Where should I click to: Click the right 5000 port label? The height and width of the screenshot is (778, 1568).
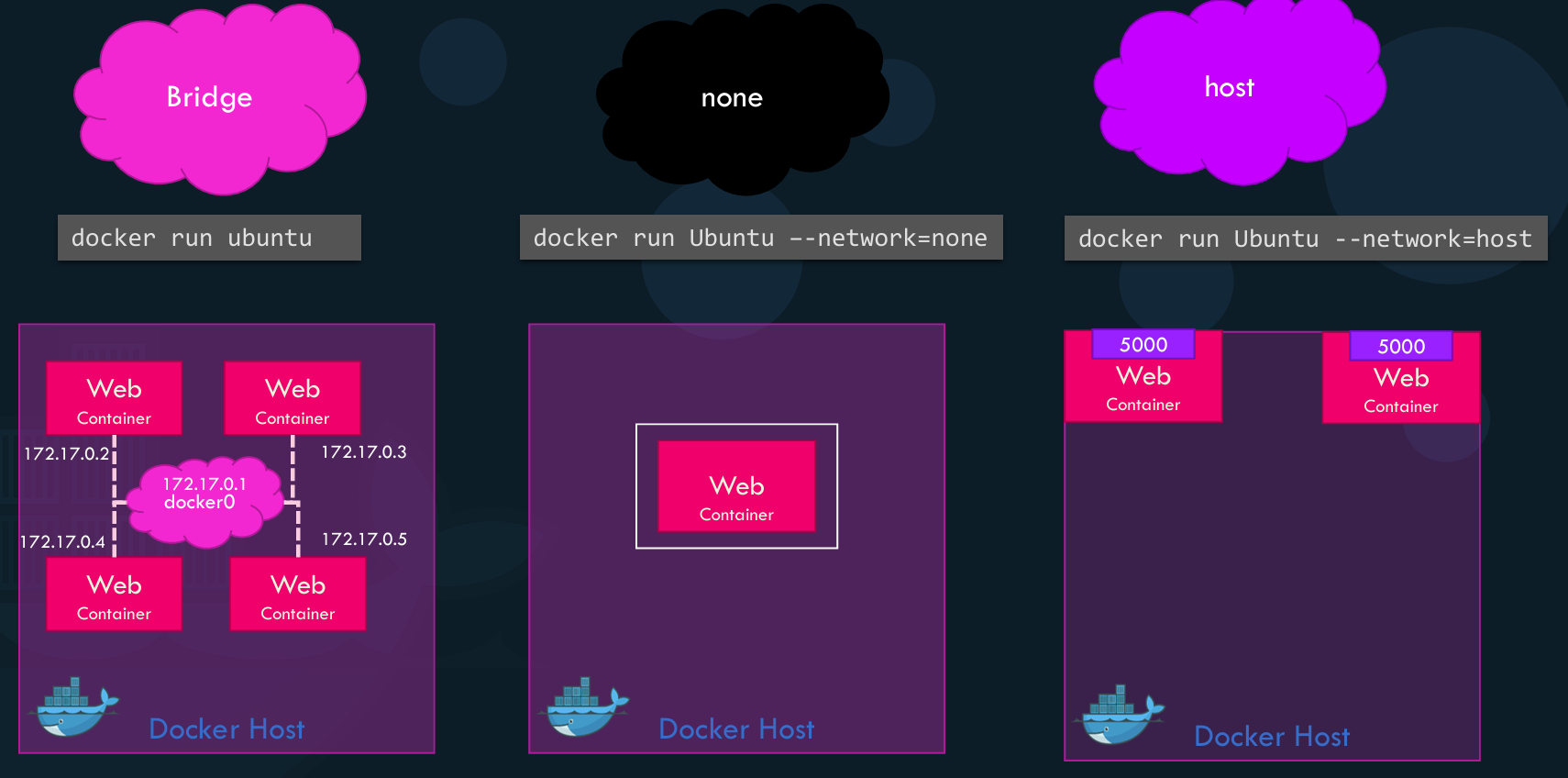tap(1400, 347)
